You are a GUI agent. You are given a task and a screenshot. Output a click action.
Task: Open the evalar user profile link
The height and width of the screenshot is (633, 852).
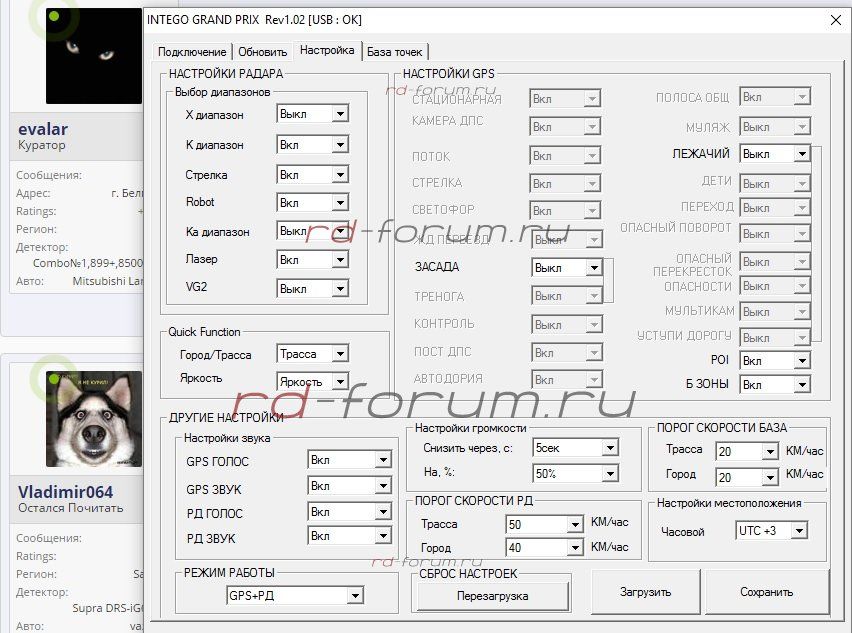coord(43,129)
